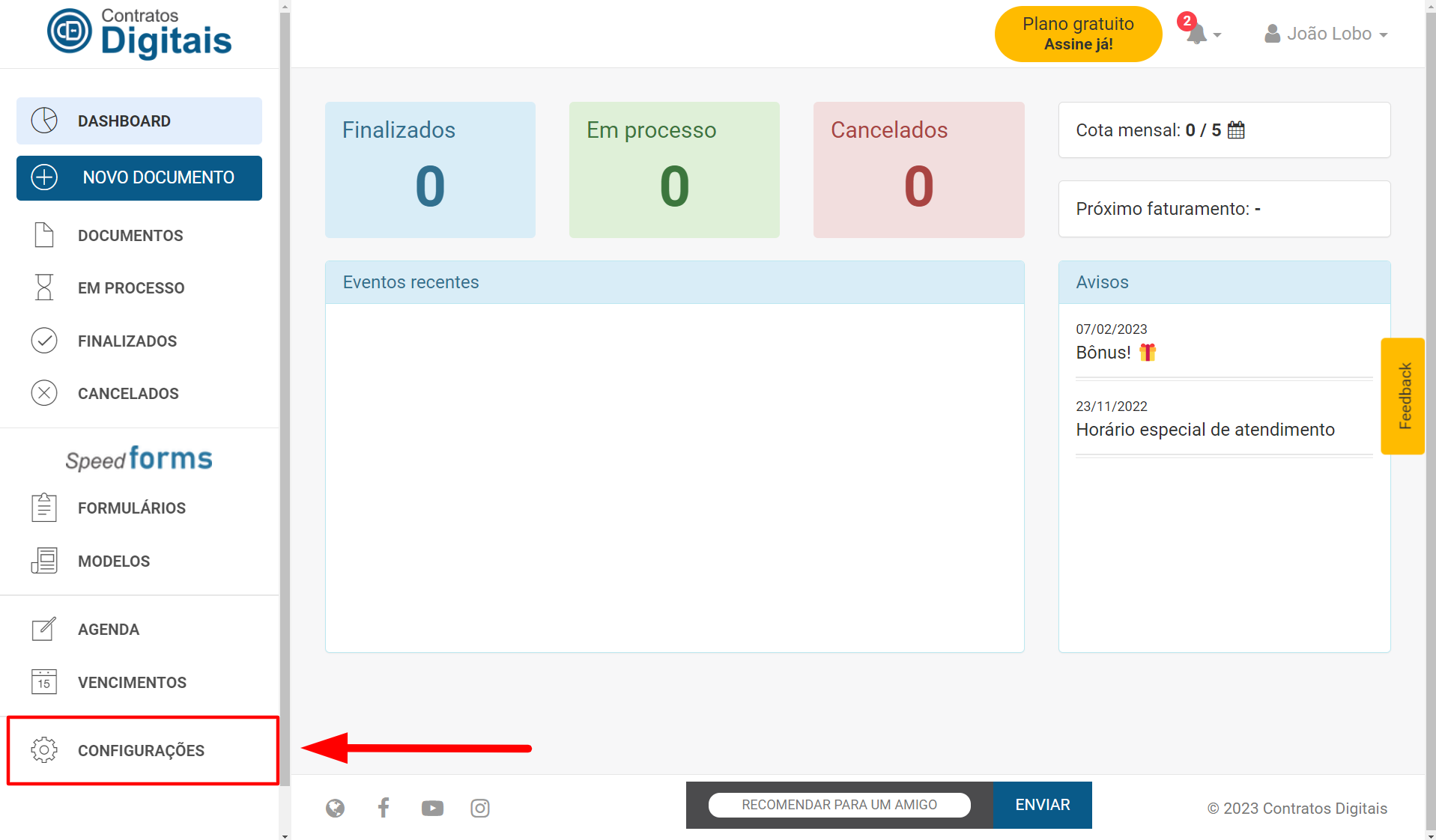
Task: Open the Dashboard menu item
Action: coord(139,121)
